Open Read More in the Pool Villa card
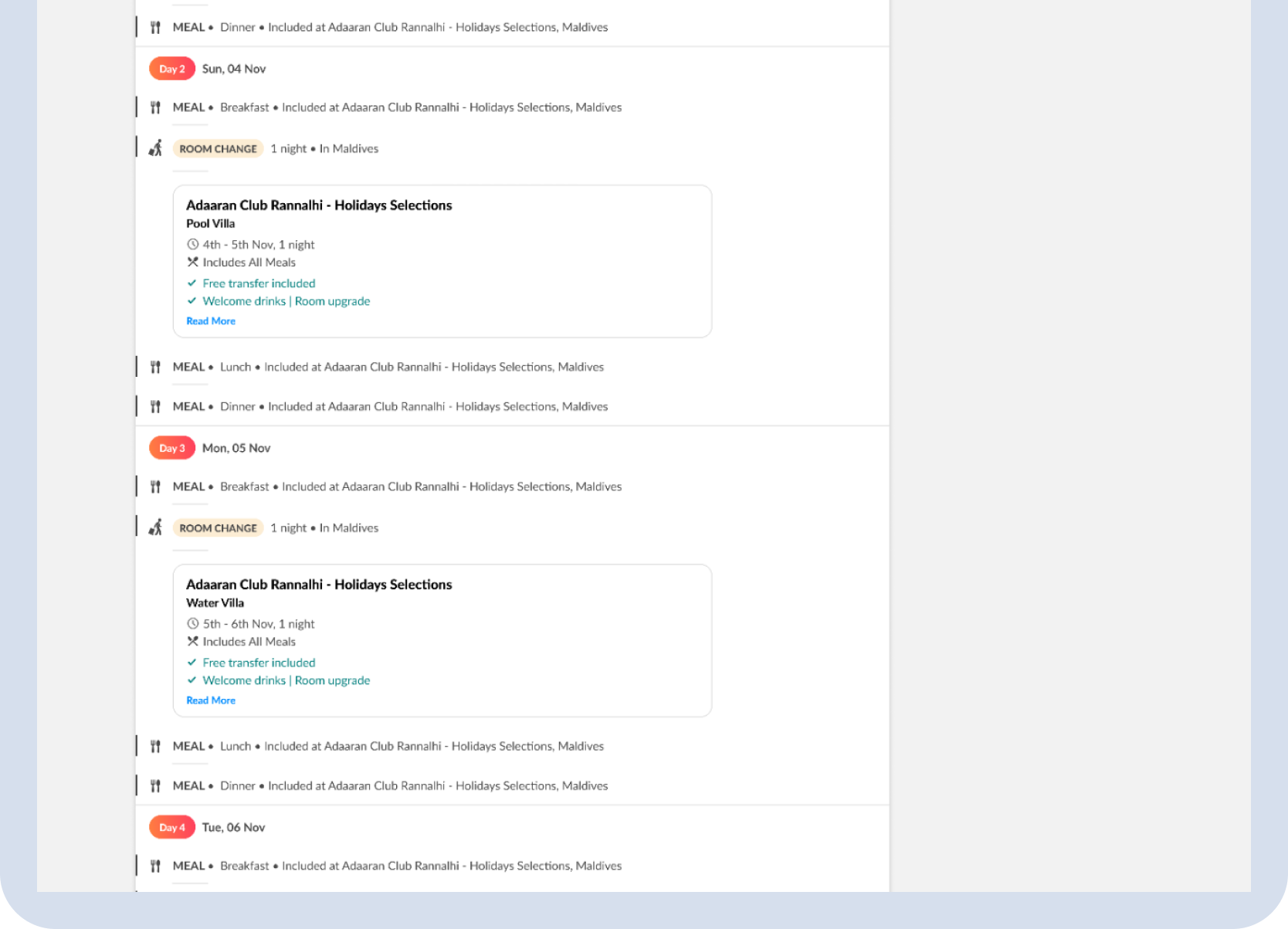1288x929 pixels. [x=211, y=321]
